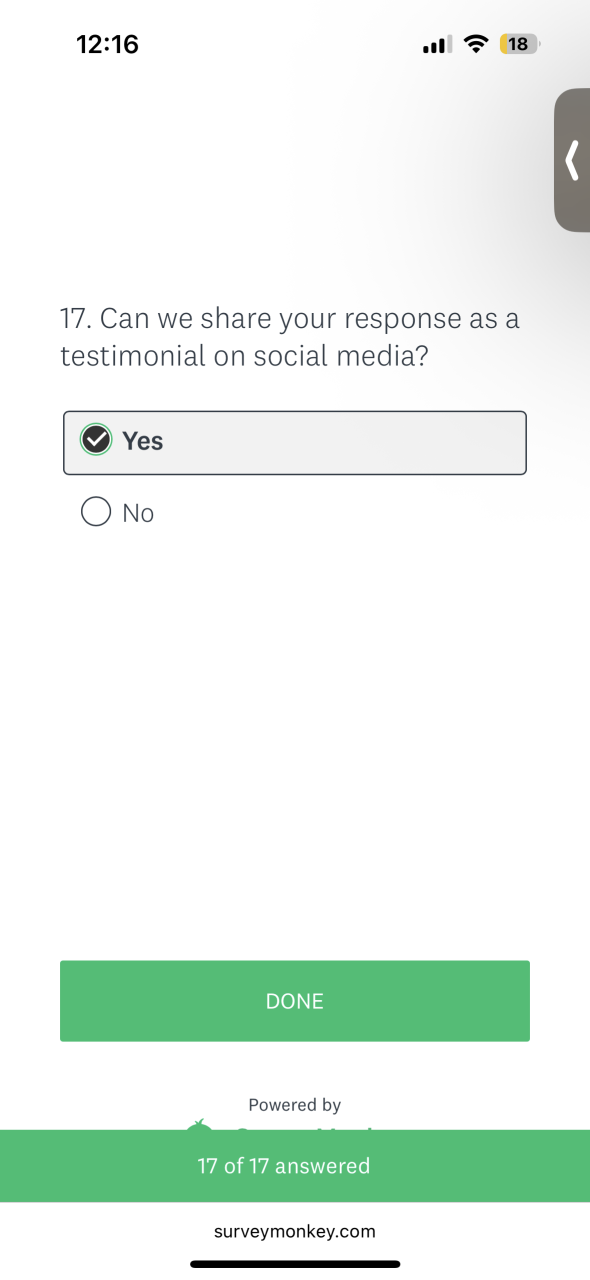
Task: Tap the 12:16 clock in status bar
Action: click(107, 45)
